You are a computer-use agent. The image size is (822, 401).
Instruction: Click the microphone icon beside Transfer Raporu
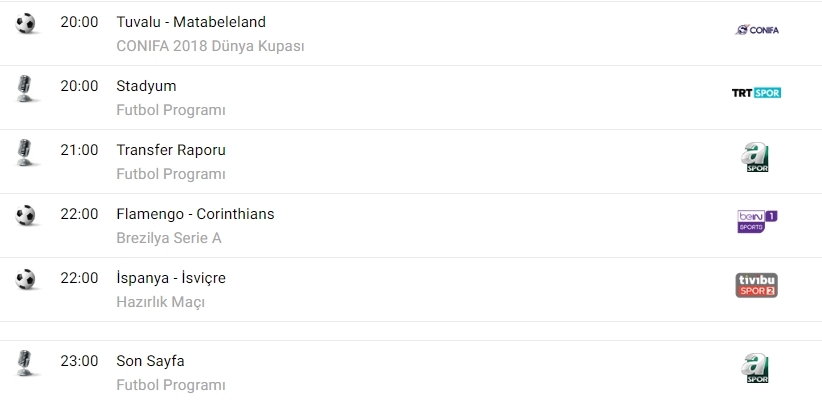click(x=26, y=152)
